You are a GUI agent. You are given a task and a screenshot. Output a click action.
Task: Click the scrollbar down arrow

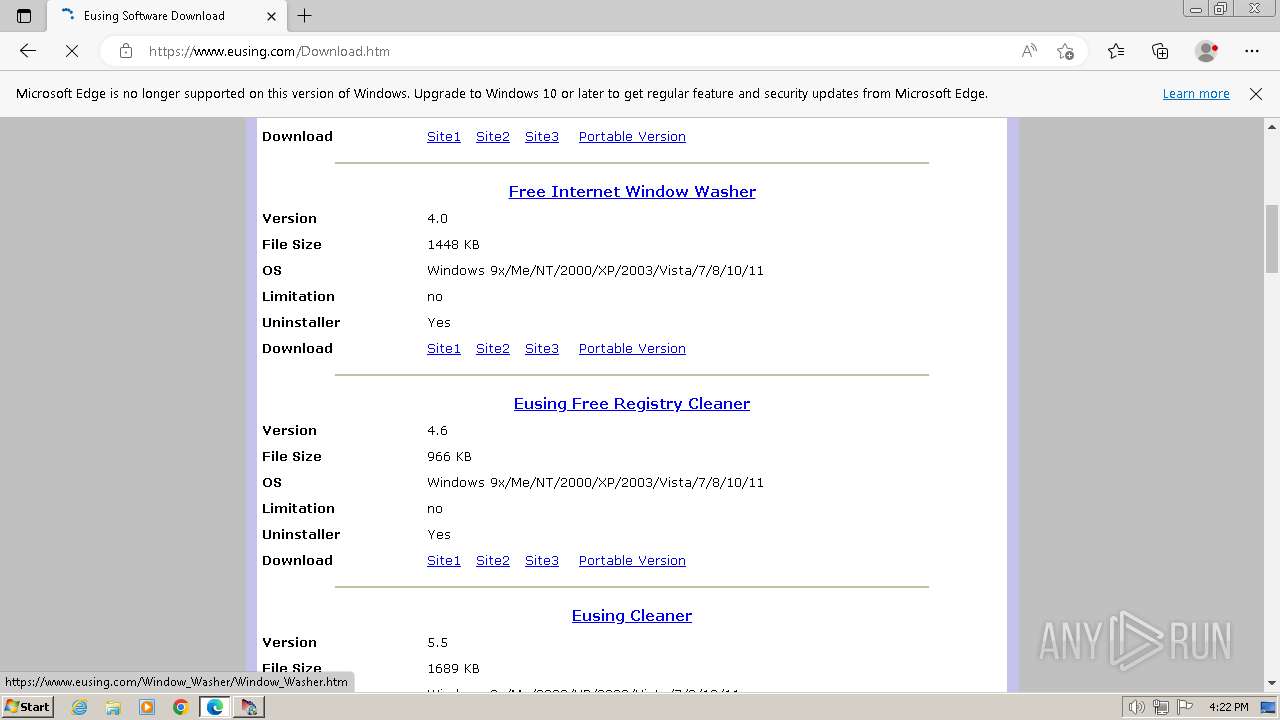1272,683
